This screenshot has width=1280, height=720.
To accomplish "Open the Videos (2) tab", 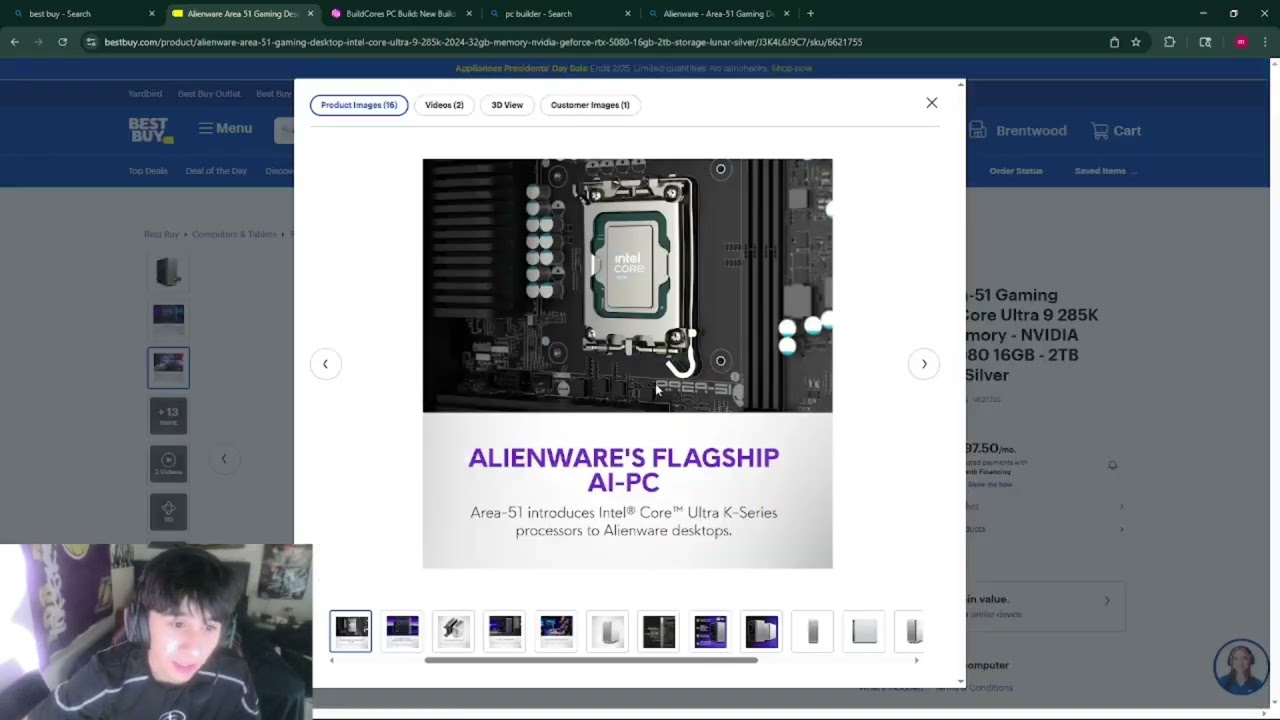I will click(x=444, y=105).
